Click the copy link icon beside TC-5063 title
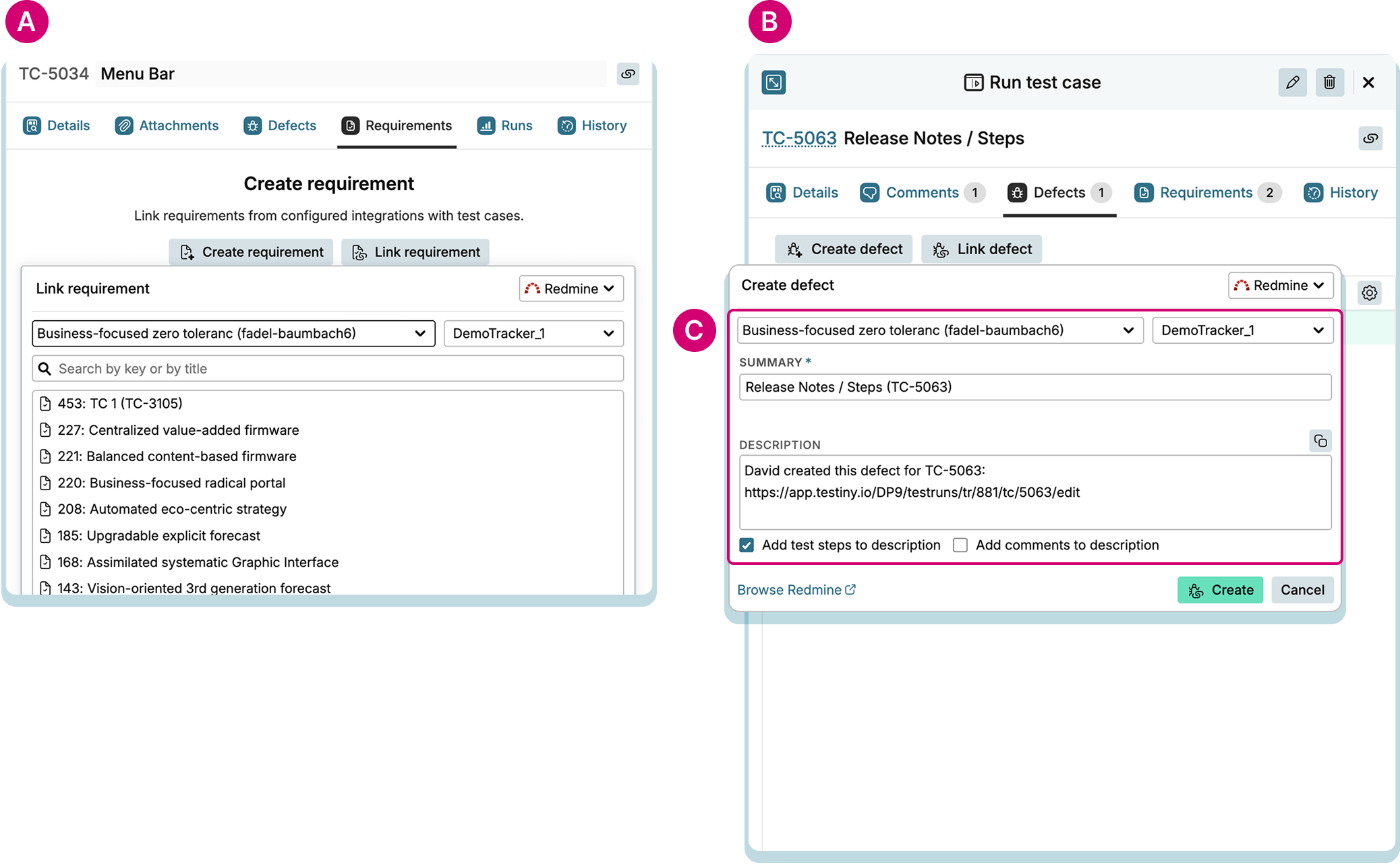 pyautogui.click(x=1371, y=138)
